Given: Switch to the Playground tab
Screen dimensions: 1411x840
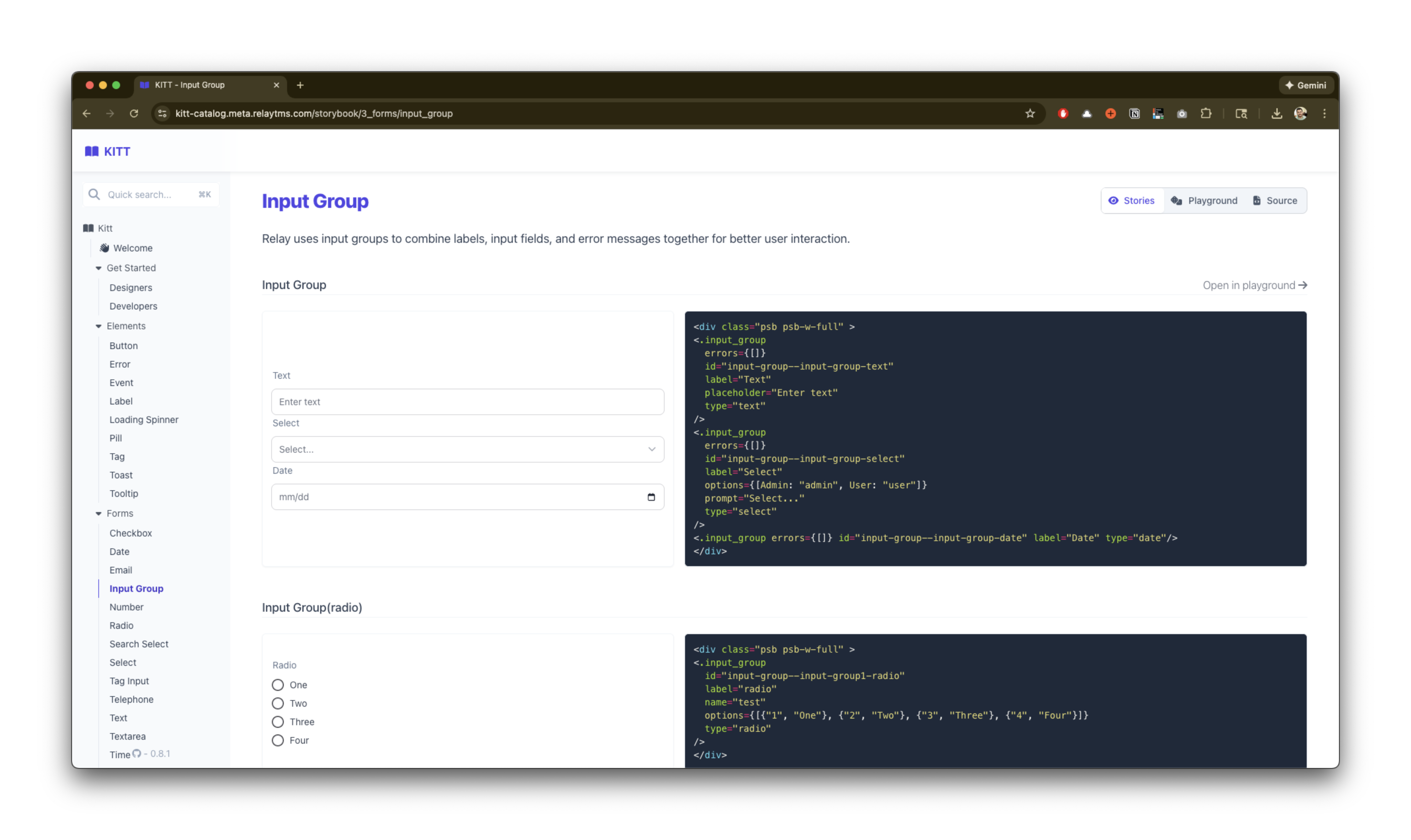Looking at the screenshot, I should tap(1204, 200).
